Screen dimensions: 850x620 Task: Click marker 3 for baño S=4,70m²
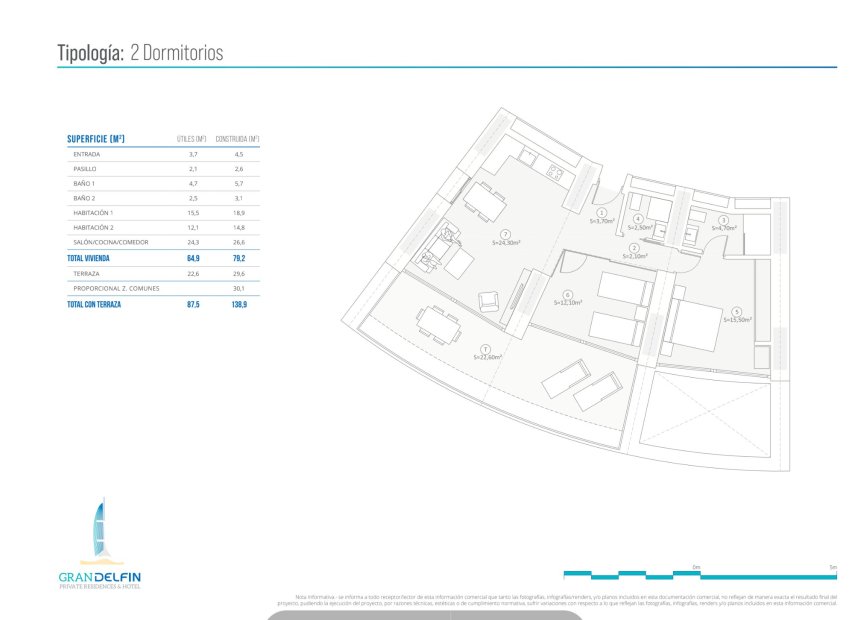click(722, 220)
